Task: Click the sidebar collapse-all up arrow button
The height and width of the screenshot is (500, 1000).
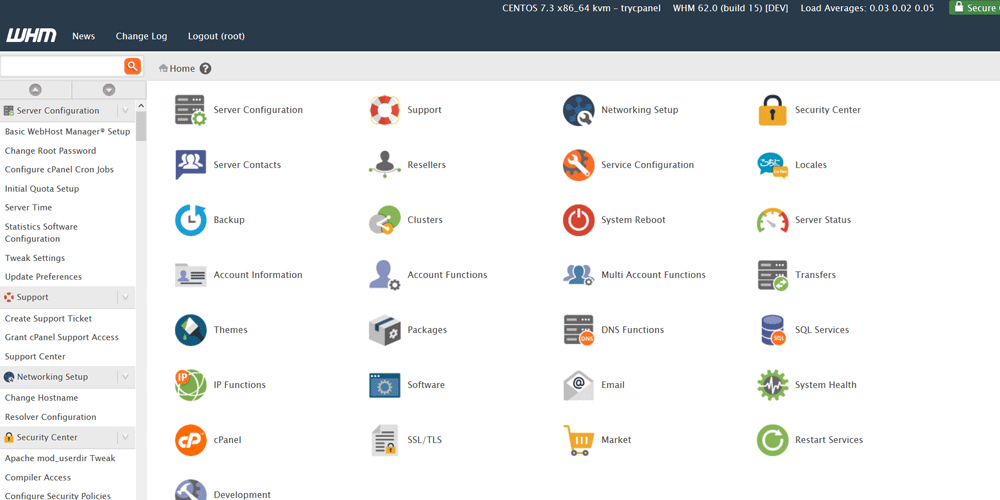Action: pos(36,90)
